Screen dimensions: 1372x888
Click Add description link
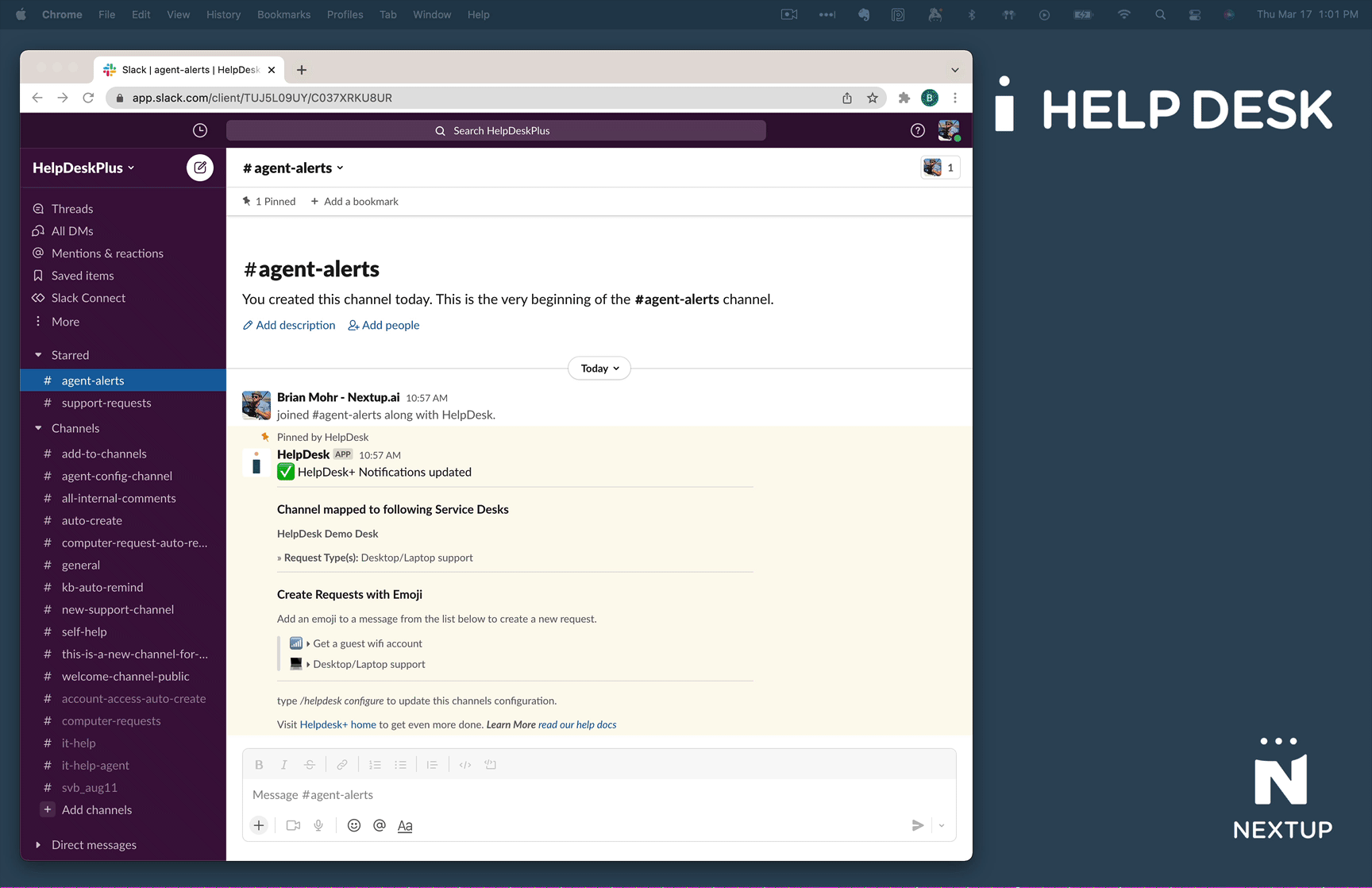(x=289, y=325)
